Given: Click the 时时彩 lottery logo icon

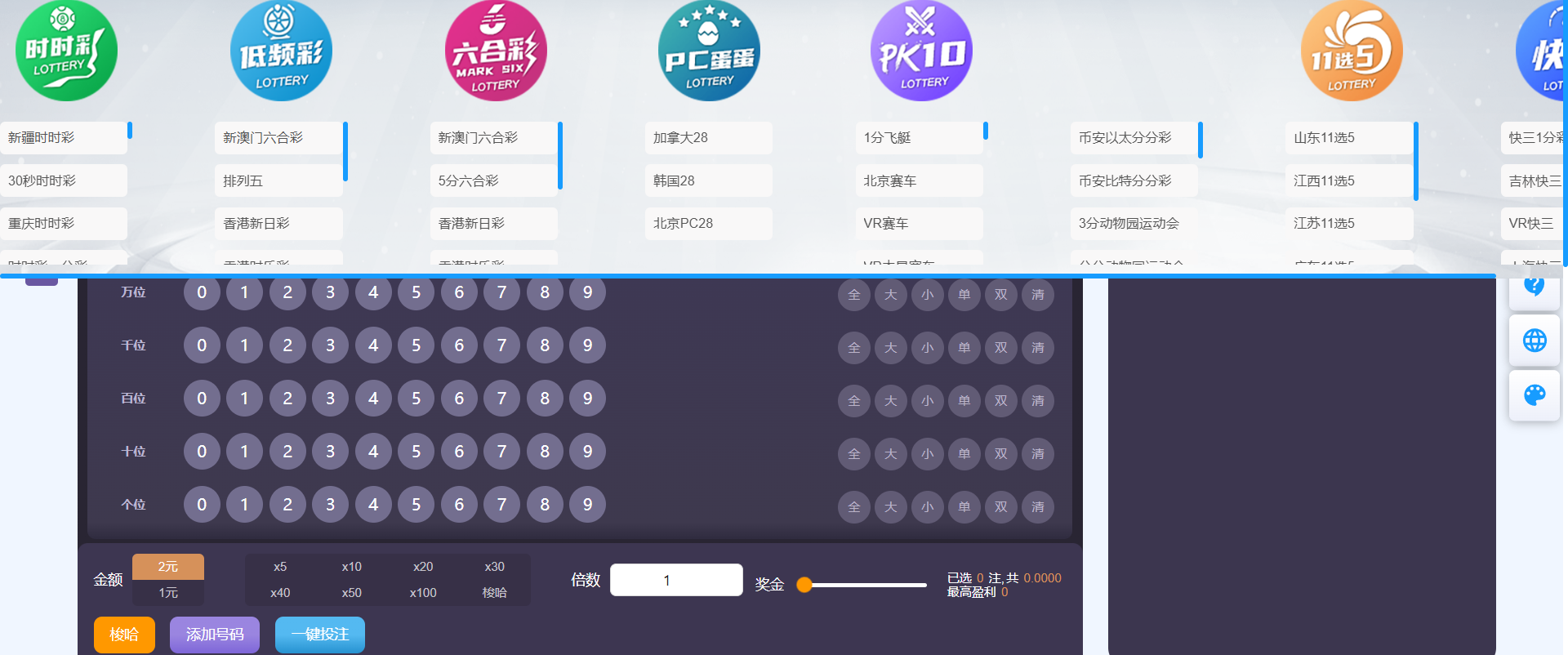Looking at the screenshot, I should pos(66,51).
